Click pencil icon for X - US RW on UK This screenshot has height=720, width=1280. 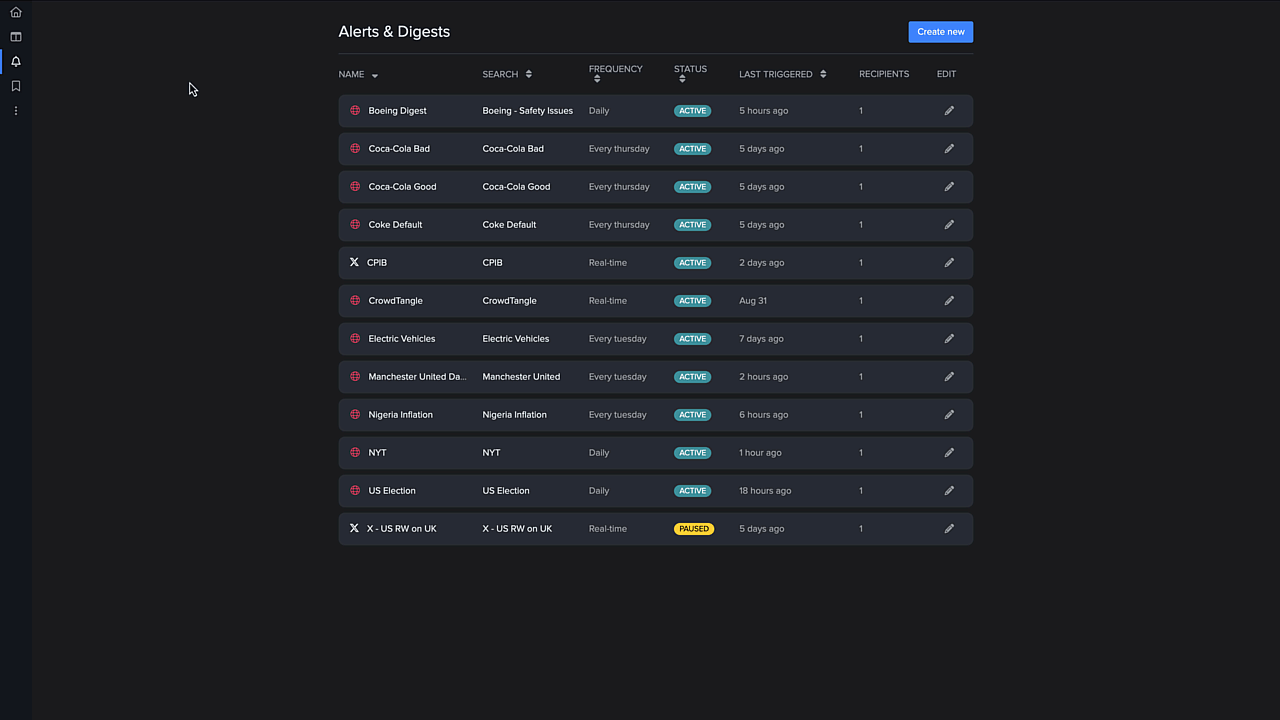(x=949, y=529)
